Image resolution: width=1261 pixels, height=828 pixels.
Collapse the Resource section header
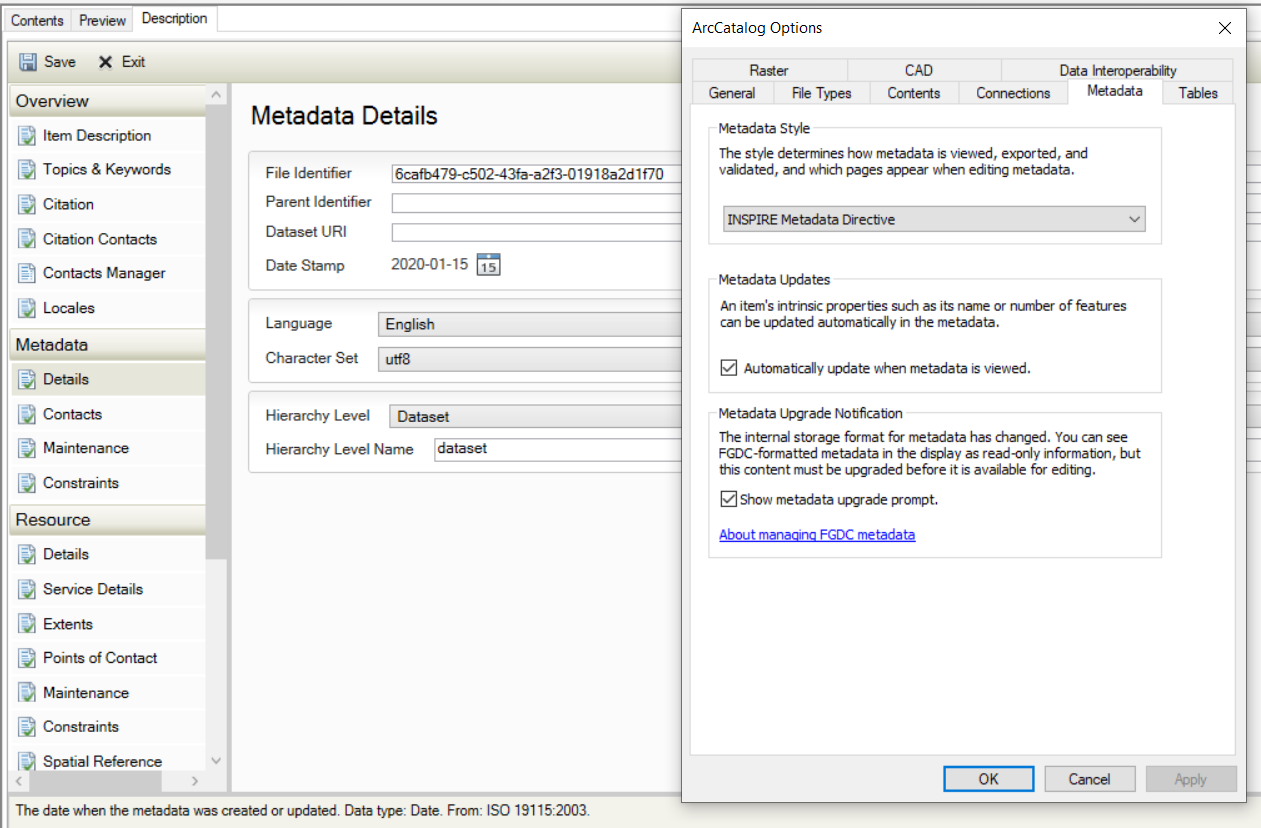[107, 520]
